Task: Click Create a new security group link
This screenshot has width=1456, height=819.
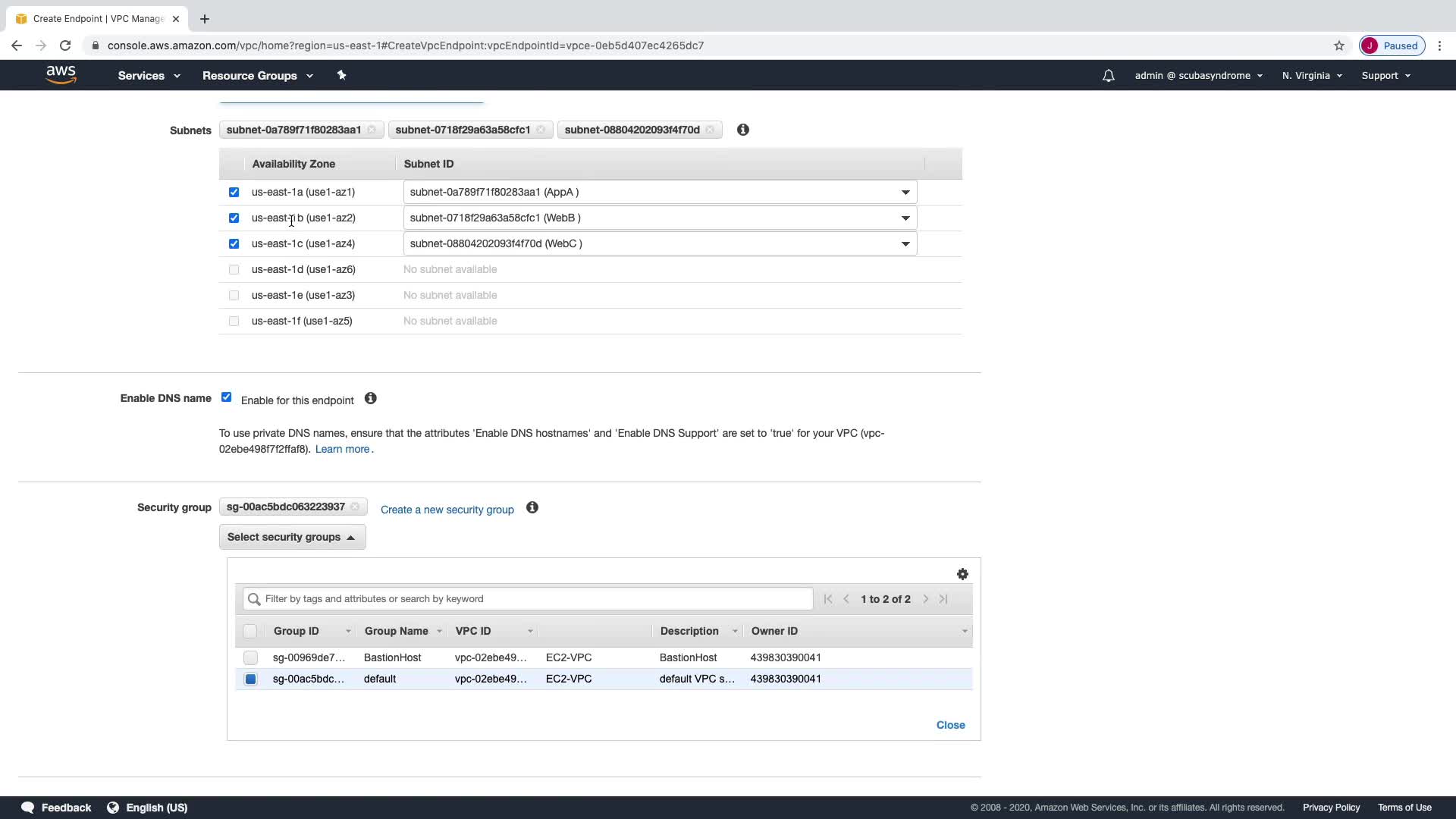Action: click(x=447, y=510)
